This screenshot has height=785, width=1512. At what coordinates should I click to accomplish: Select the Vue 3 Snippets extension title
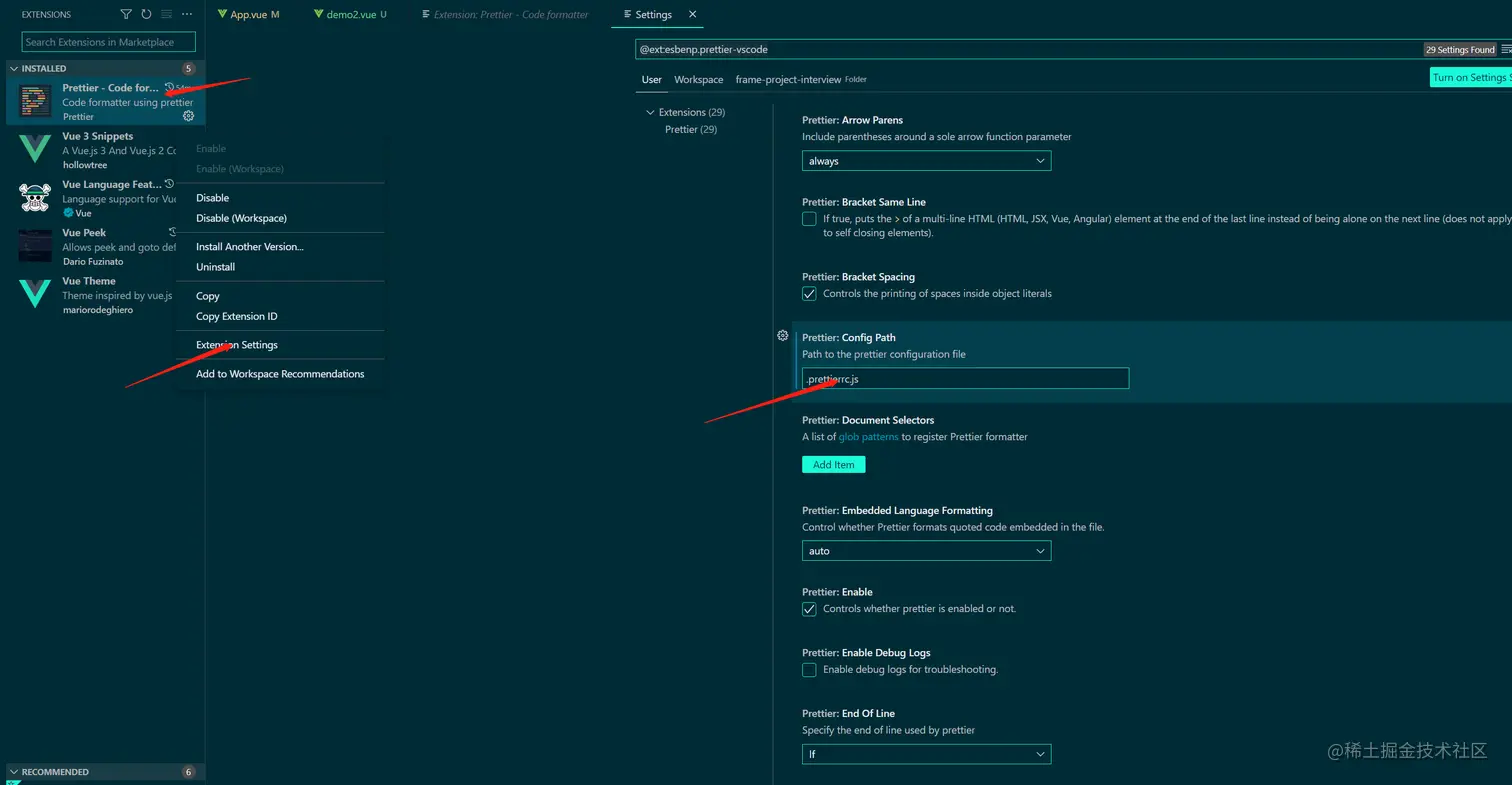[x=98, y=136]
